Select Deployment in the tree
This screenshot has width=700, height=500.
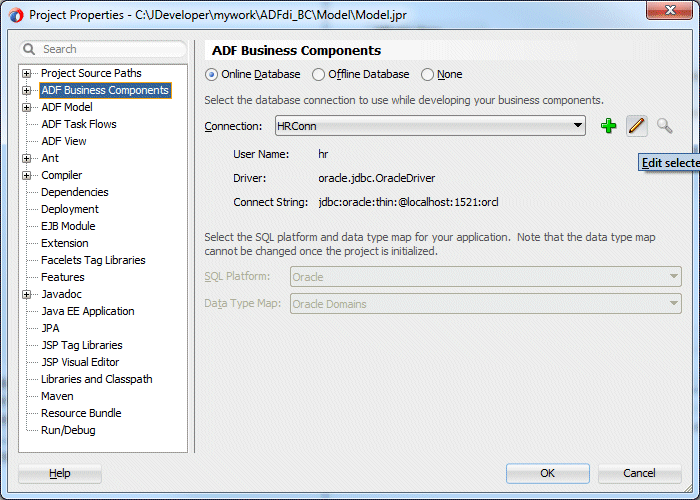point(70,209)
